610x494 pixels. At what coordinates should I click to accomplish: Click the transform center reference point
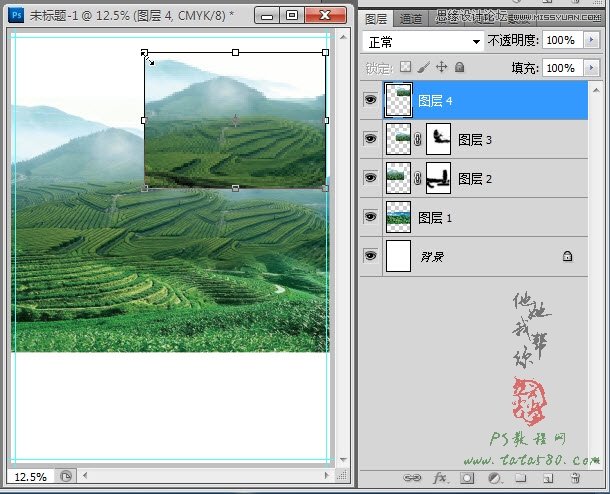point(235,120)
